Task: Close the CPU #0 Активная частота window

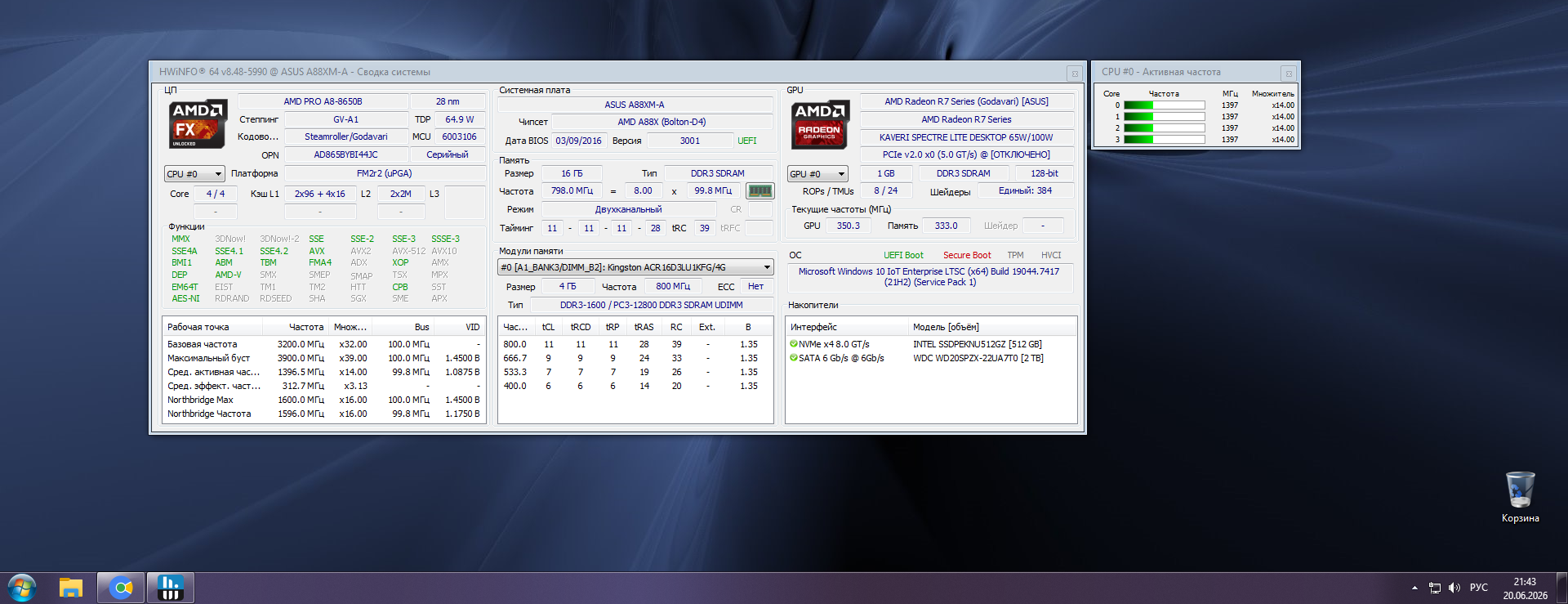Action: tap(1289, 73)
